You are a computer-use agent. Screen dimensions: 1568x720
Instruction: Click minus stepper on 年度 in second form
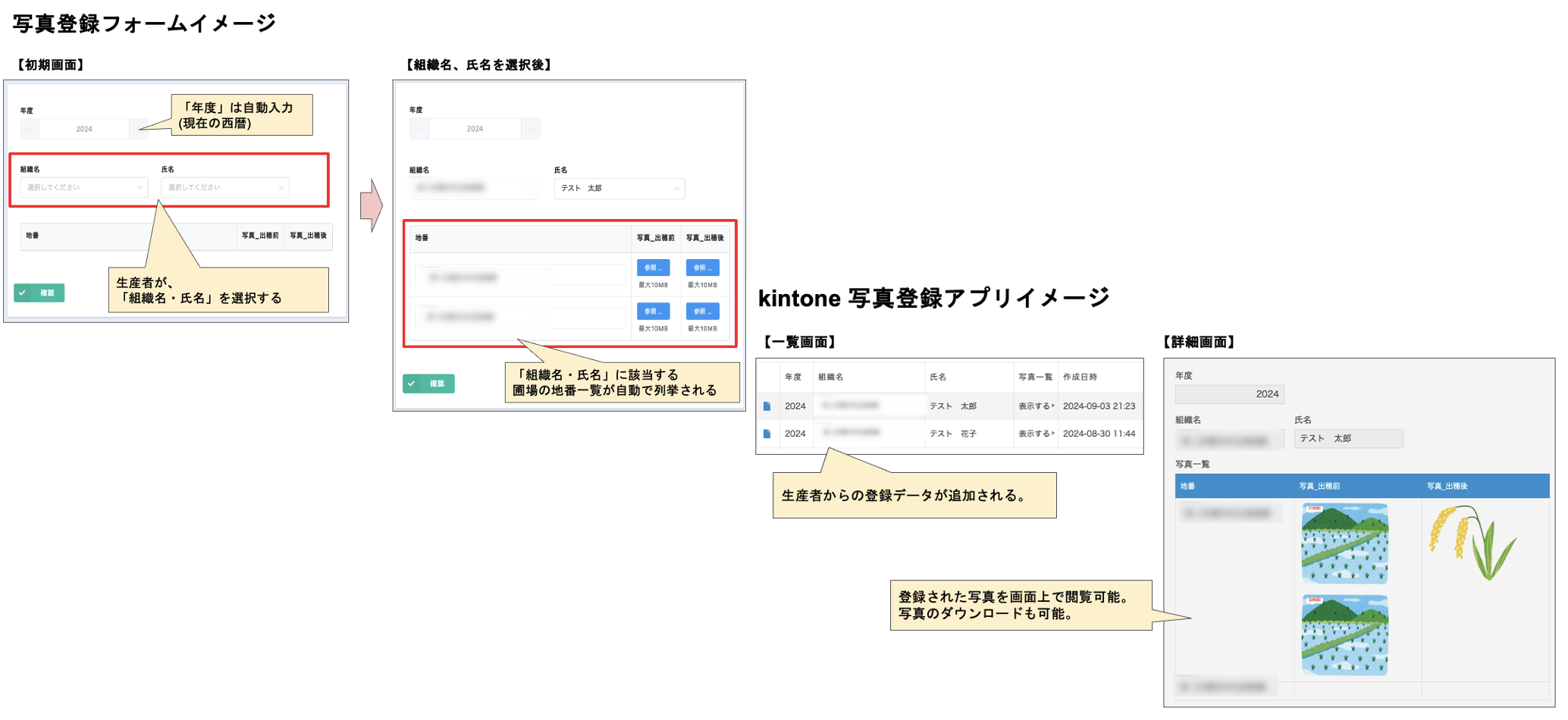pos(419,129)
